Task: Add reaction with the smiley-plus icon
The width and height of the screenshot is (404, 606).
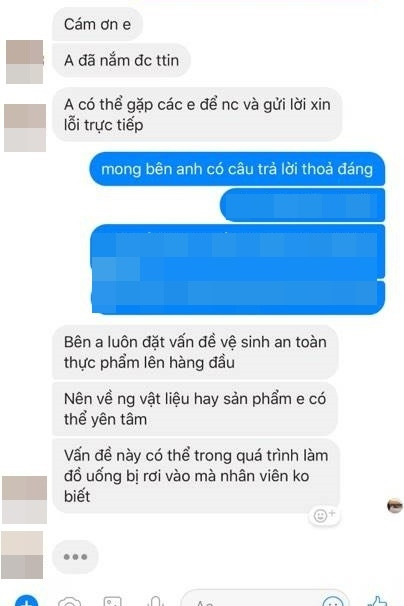Action: point(324,515)
